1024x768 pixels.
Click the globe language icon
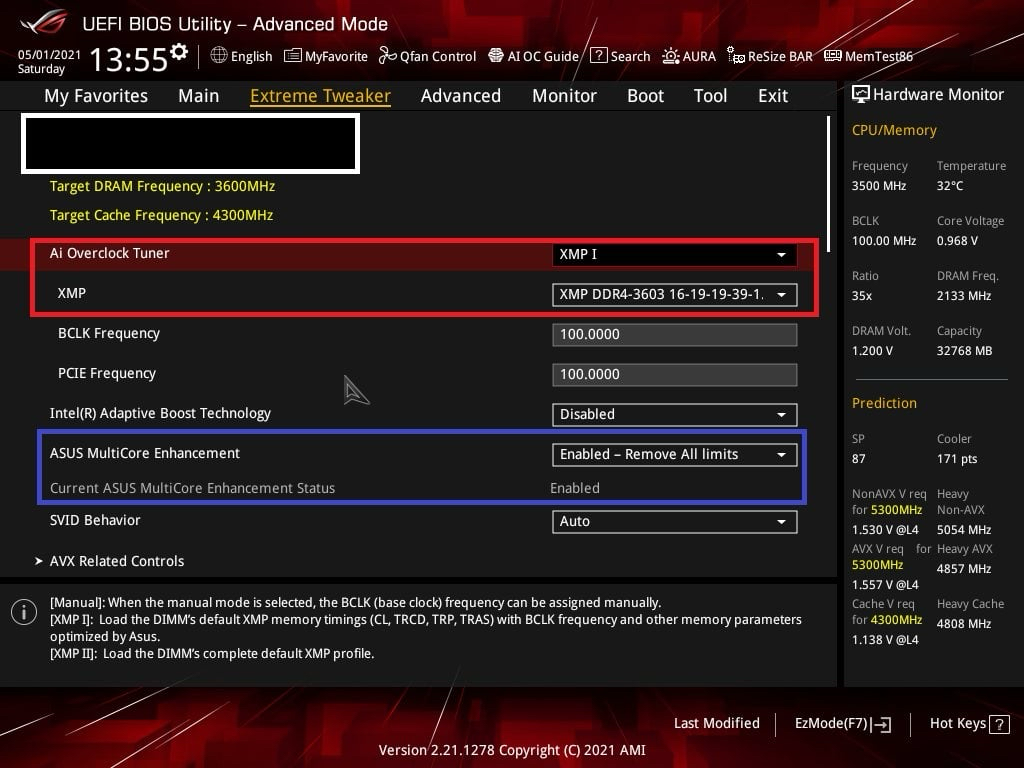[x=219, y=56]
